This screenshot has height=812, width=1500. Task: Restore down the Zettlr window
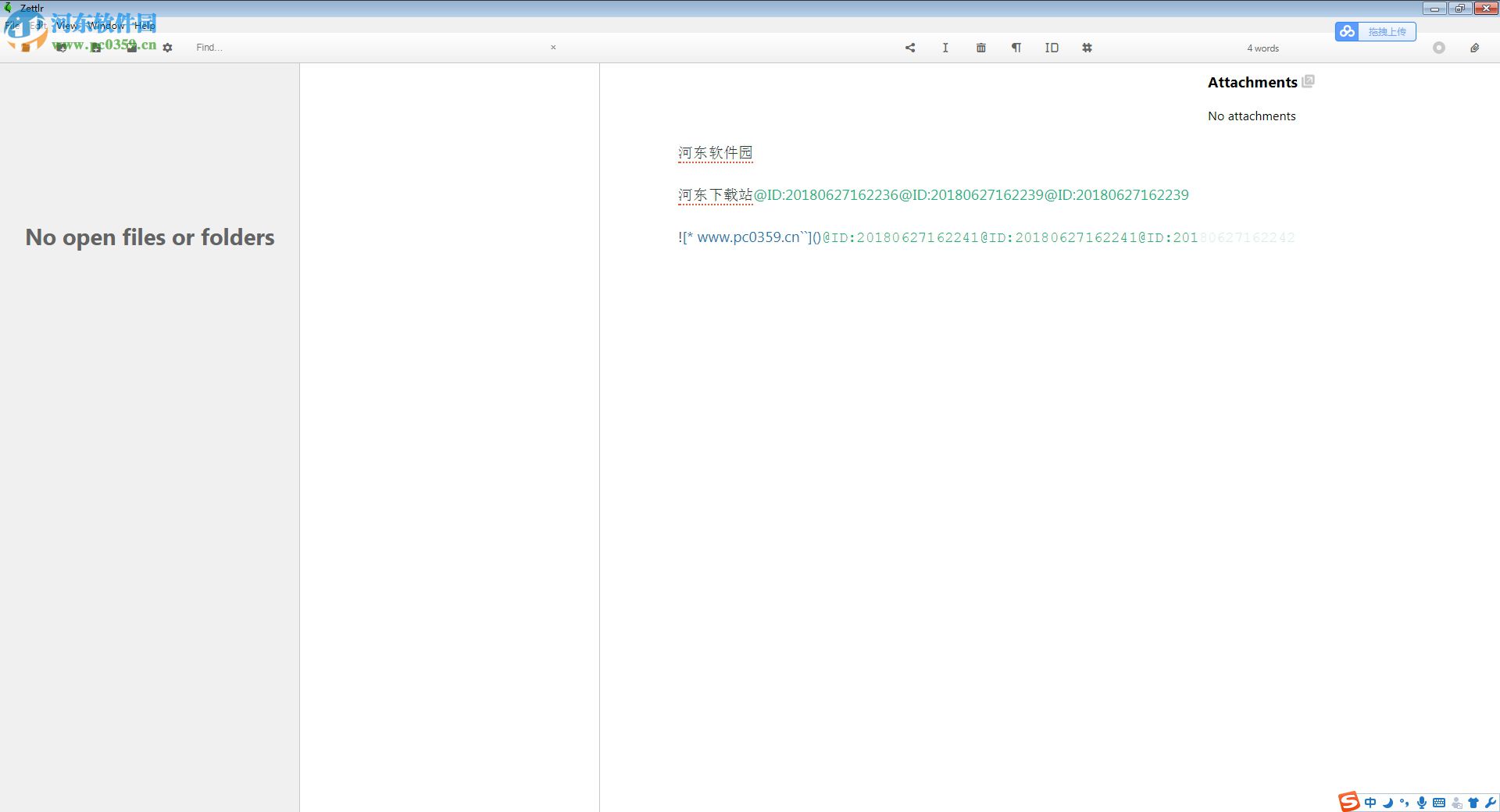pos(1459,9)
